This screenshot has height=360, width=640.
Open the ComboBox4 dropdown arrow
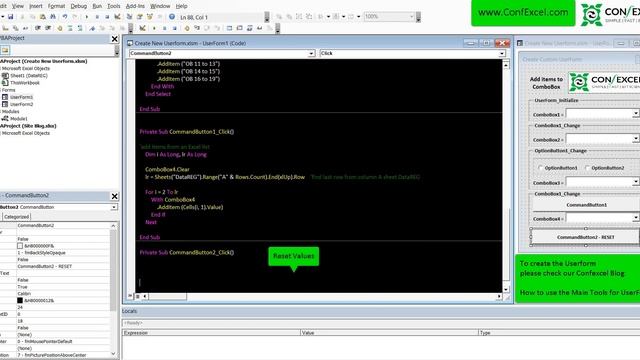[x=636, y=218]
